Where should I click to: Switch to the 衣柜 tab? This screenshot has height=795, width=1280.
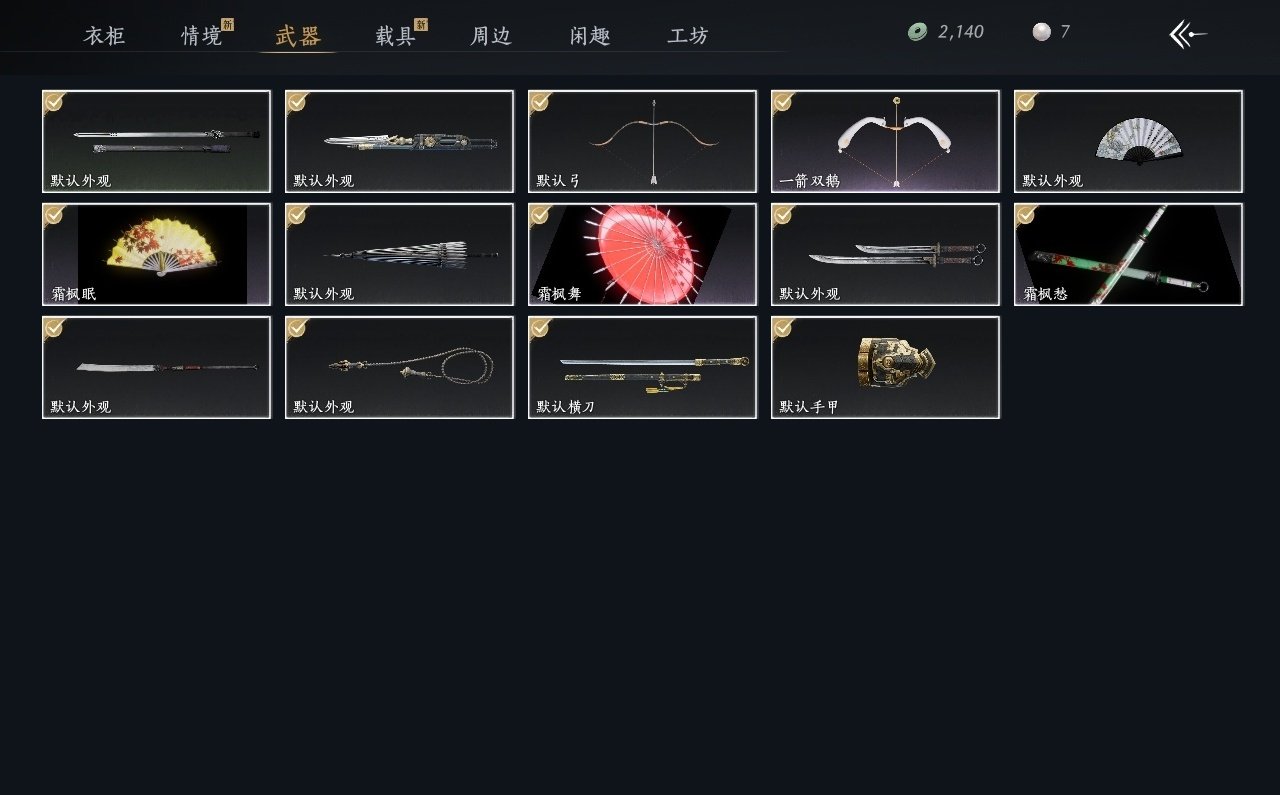click(104, 36)
